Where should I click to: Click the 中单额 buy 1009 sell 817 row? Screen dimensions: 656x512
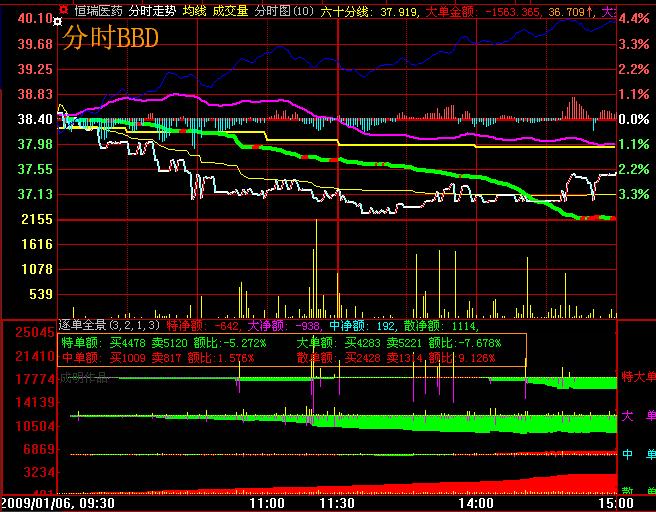[x=158, y=358]
